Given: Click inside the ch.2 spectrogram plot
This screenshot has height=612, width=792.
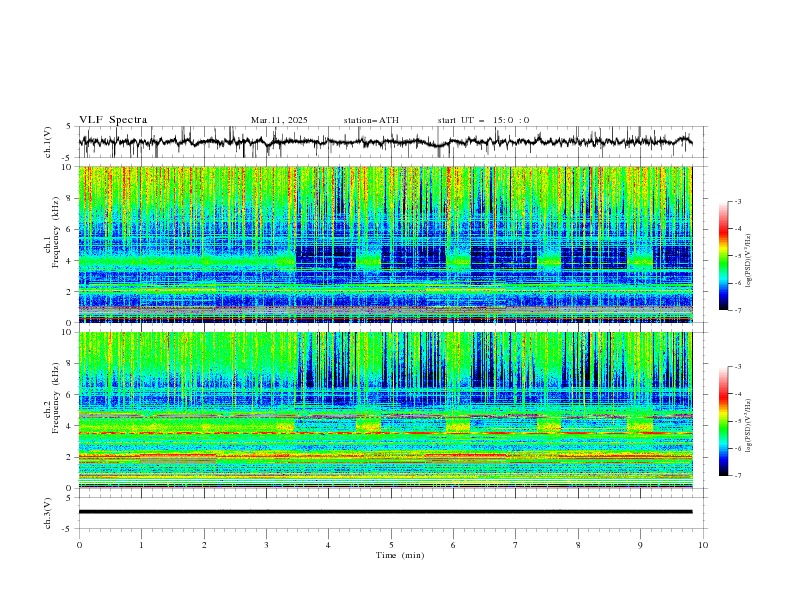Looking at the screenshot, I should click(x=385, y=410).
